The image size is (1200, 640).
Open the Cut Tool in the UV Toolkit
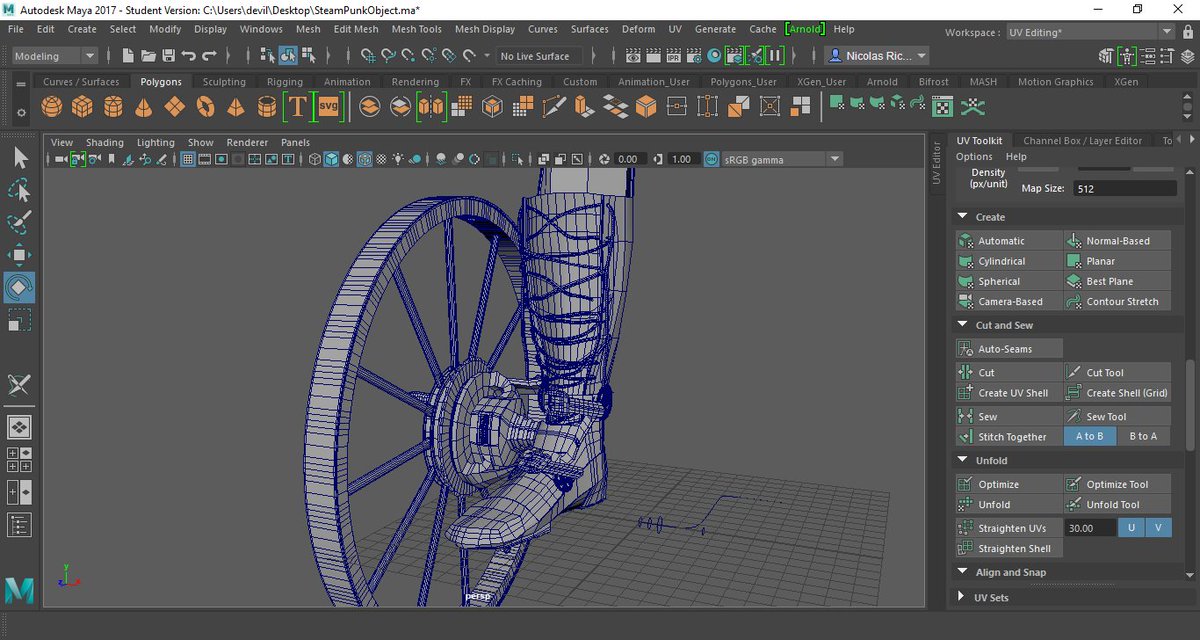(x=1117, y=371)
